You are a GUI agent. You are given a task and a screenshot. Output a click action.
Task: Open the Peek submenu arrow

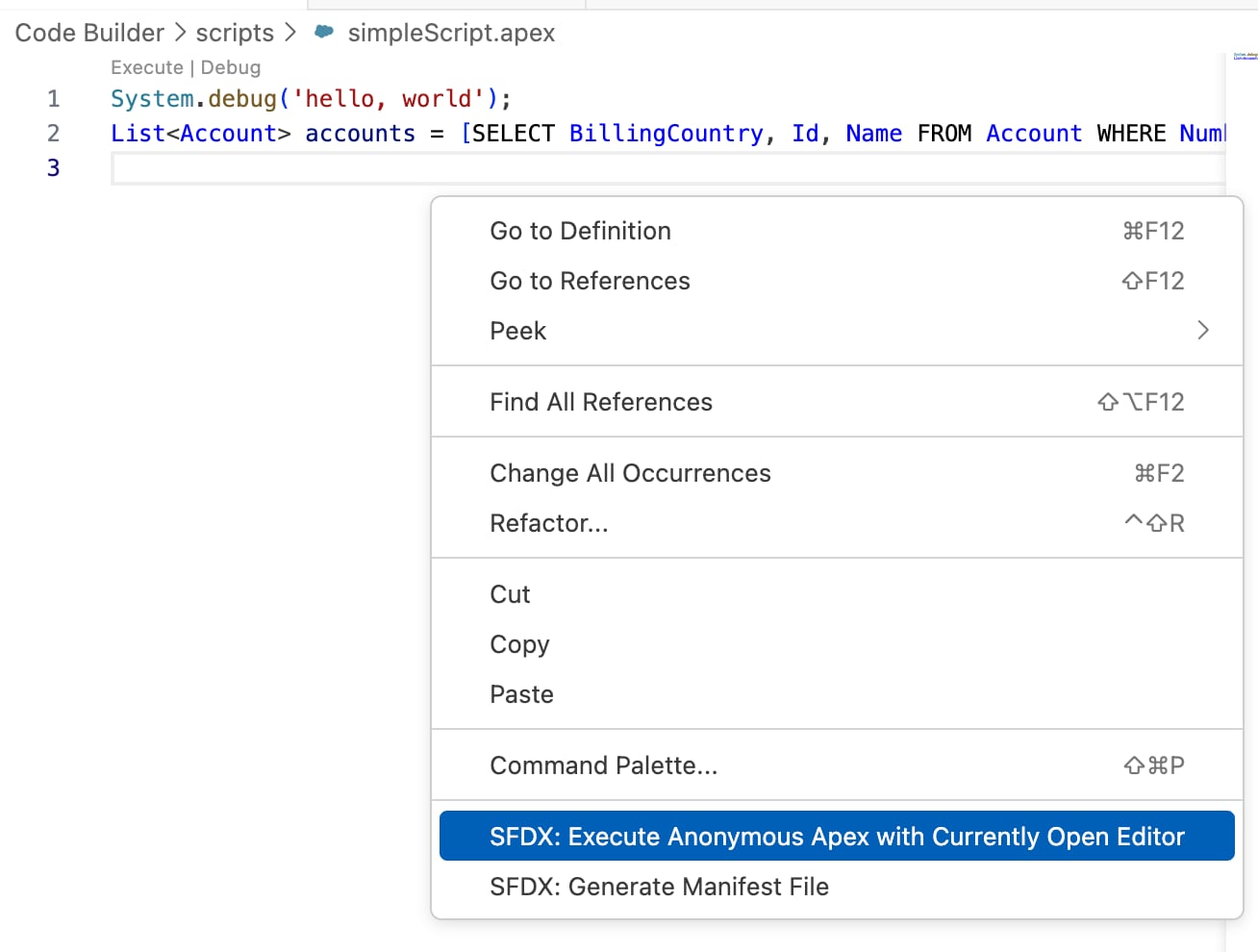[1203, 330]
